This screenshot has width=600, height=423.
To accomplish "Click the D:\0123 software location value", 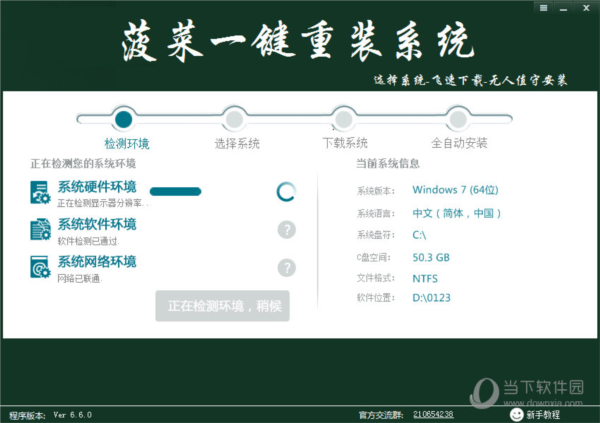I will click(x=431, y=298).
